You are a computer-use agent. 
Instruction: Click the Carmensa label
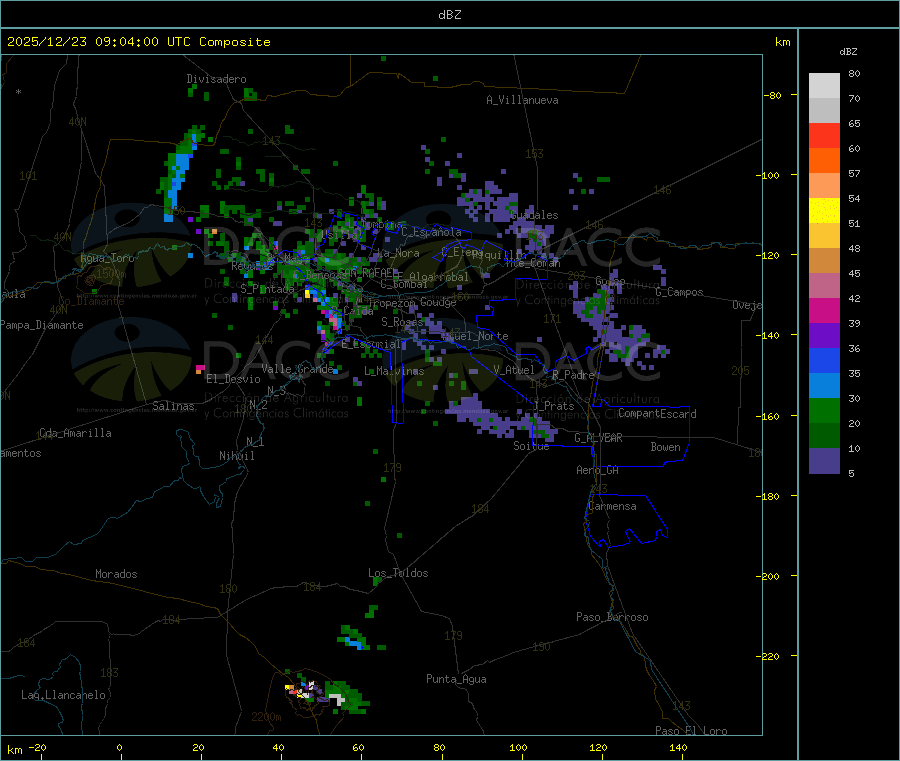(x=612, y=506)
